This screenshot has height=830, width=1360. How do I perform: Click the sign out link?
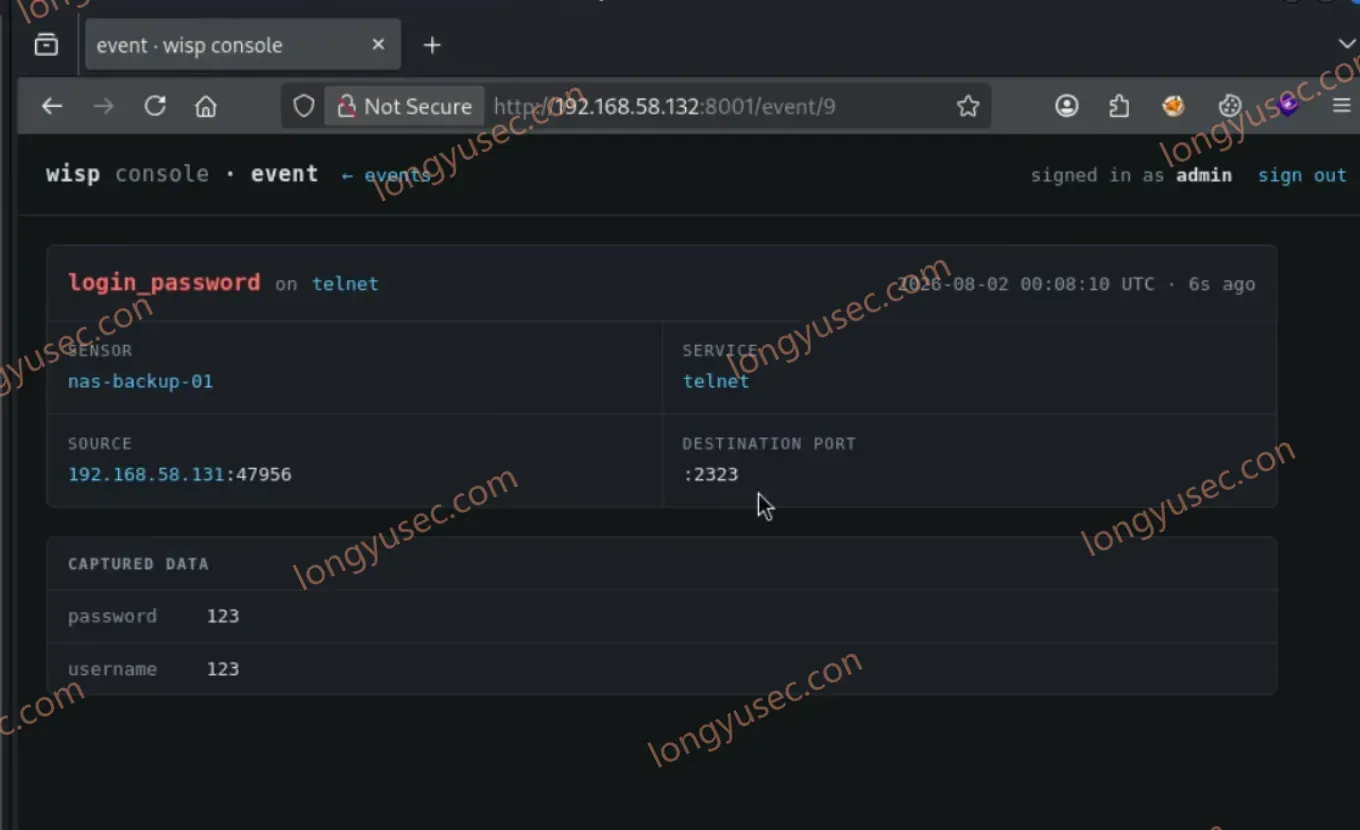click(x=1302, y=175)
